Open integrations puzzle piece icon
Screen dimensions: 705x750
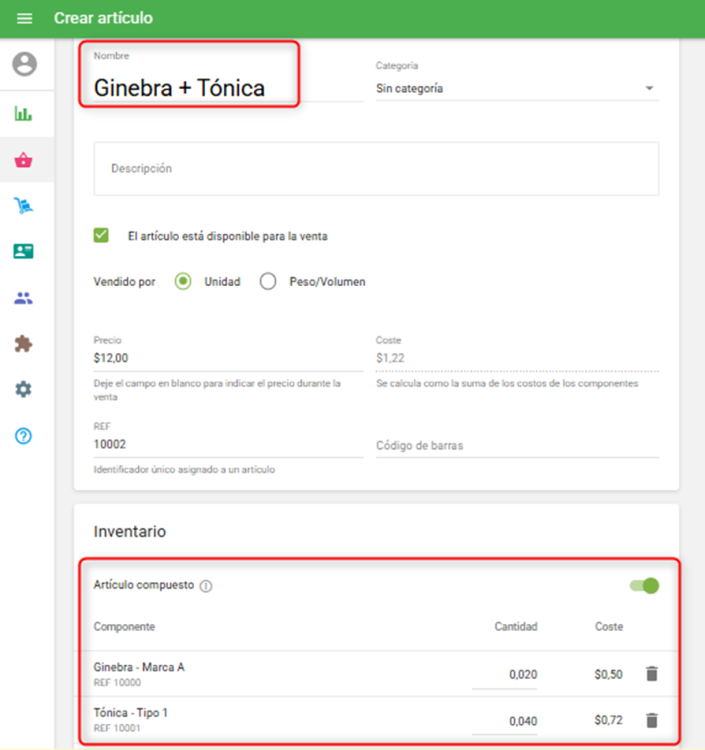[24, 344]
